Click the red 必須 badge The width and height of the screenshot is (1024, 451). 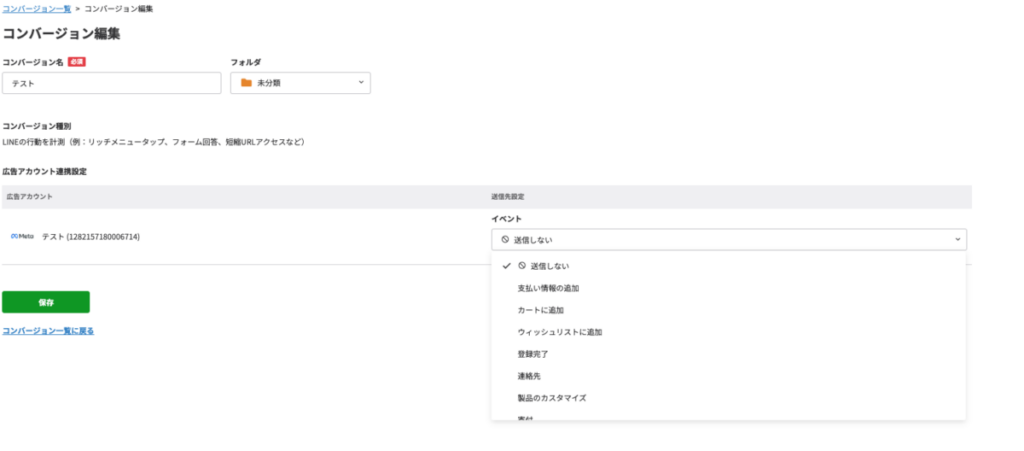pos(76,62)
